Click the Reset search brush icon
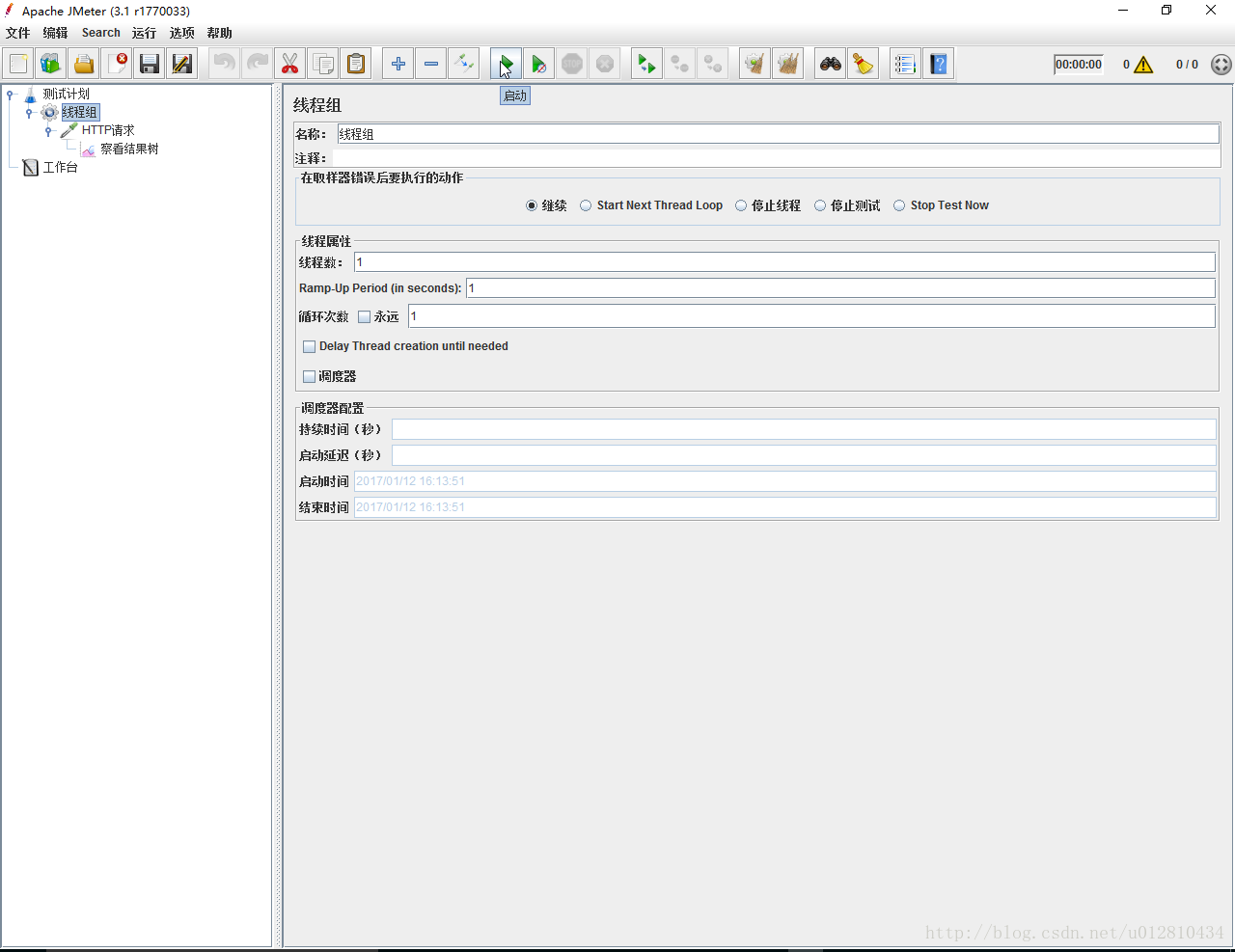 tap(864, 64)
